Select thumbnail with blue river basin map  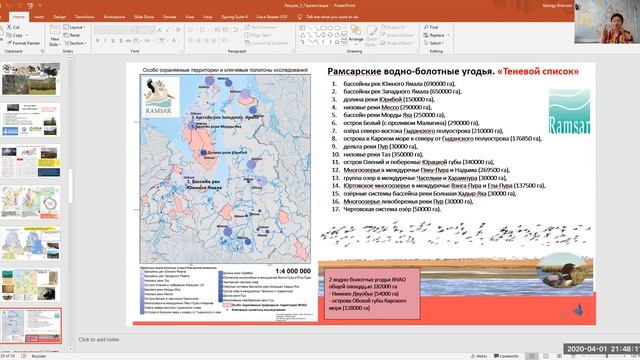pos(31,243)
